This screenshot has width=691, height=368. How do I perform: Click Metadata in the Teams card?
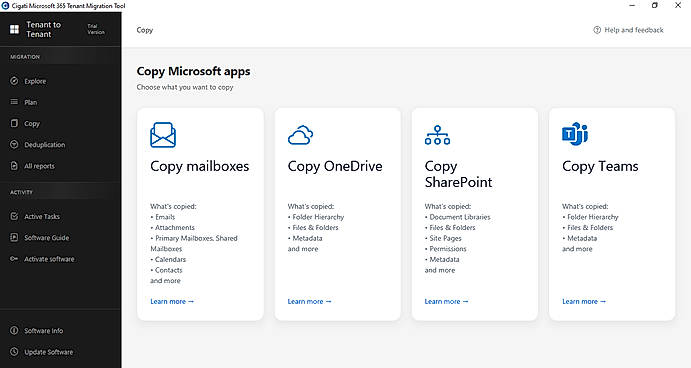click(x=582, y=238)
